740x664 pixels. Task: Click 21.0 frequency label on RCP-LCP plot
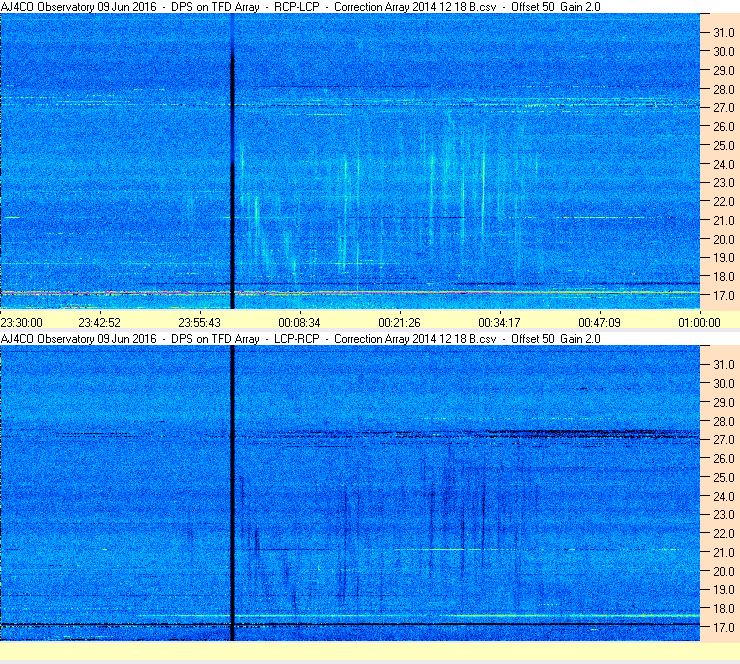(724, 220)
